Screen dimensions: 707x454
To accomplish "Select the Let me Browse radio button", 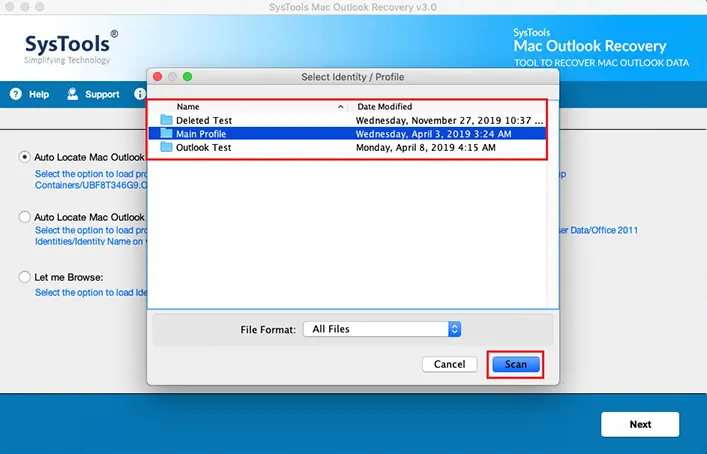I will click(24, 277).
